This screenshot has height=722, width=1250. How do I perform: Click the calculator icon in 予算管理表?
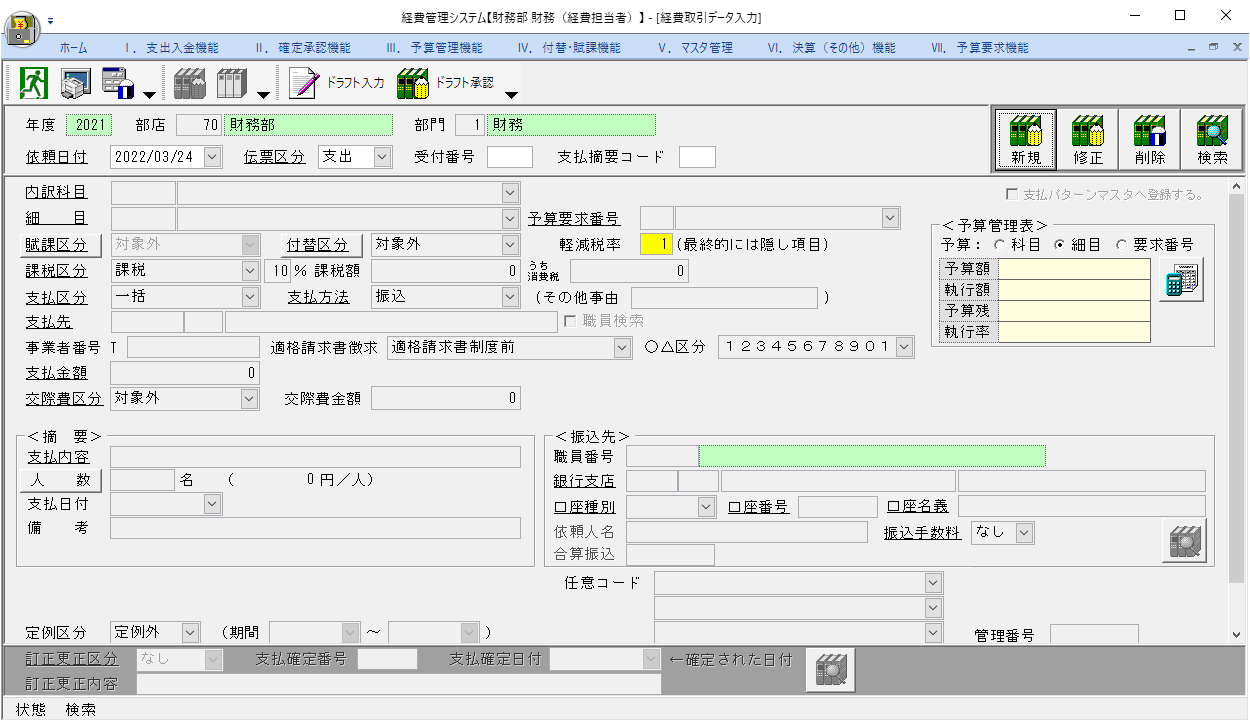coord(1181,279)
